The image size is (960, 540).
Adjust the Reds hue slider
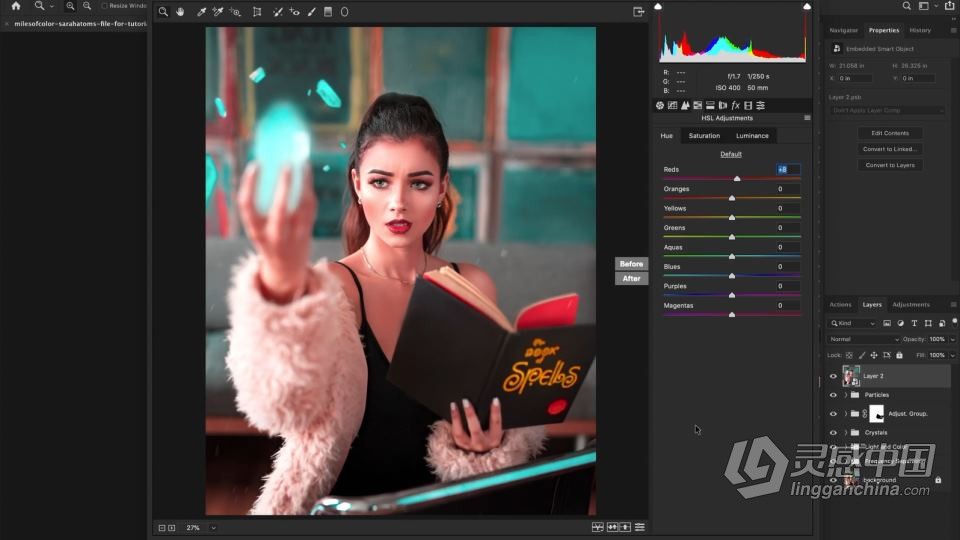pos(737,179)
